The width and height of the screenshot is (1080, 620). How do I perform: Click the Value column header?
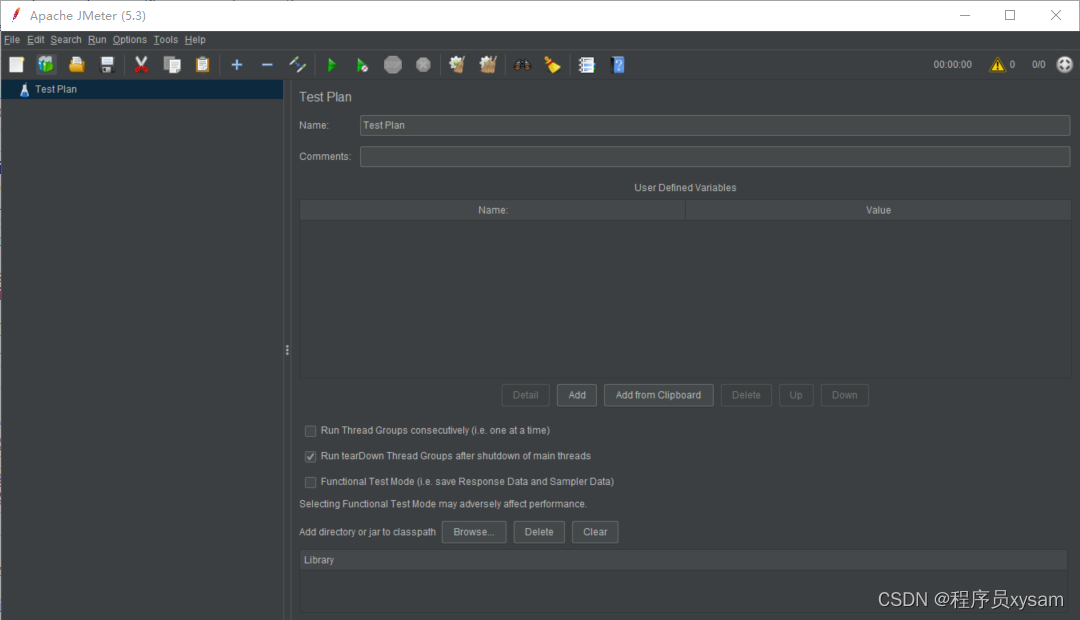(x=878, y=210)
